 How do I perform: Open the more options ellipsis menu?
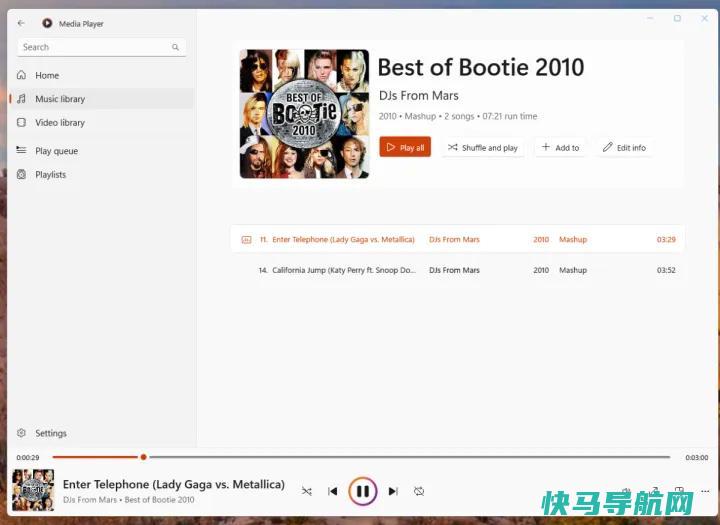[x=705, y=491]
